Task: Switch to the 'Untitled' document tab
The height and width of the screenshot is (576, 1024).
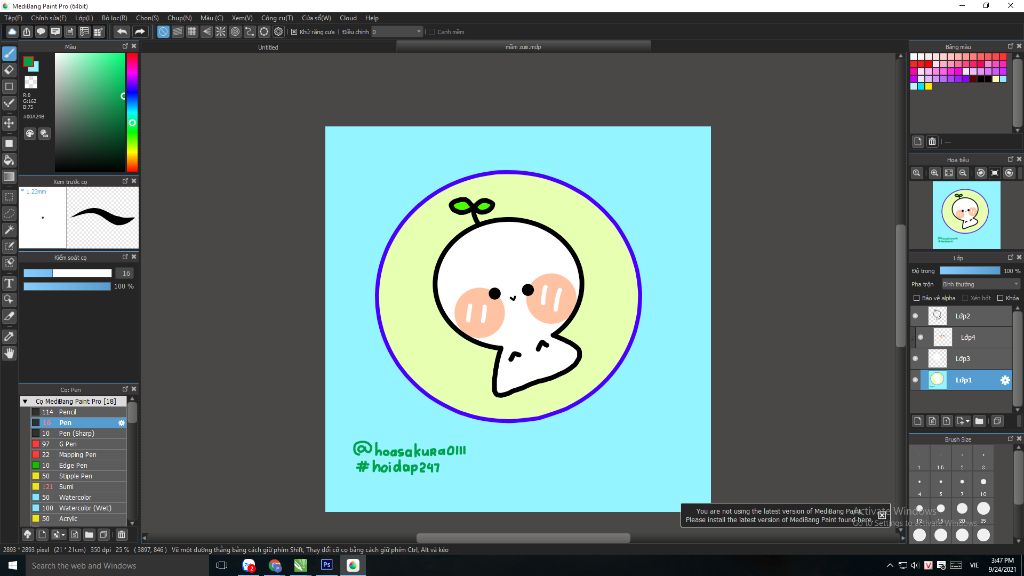Action: coord(268,47)
